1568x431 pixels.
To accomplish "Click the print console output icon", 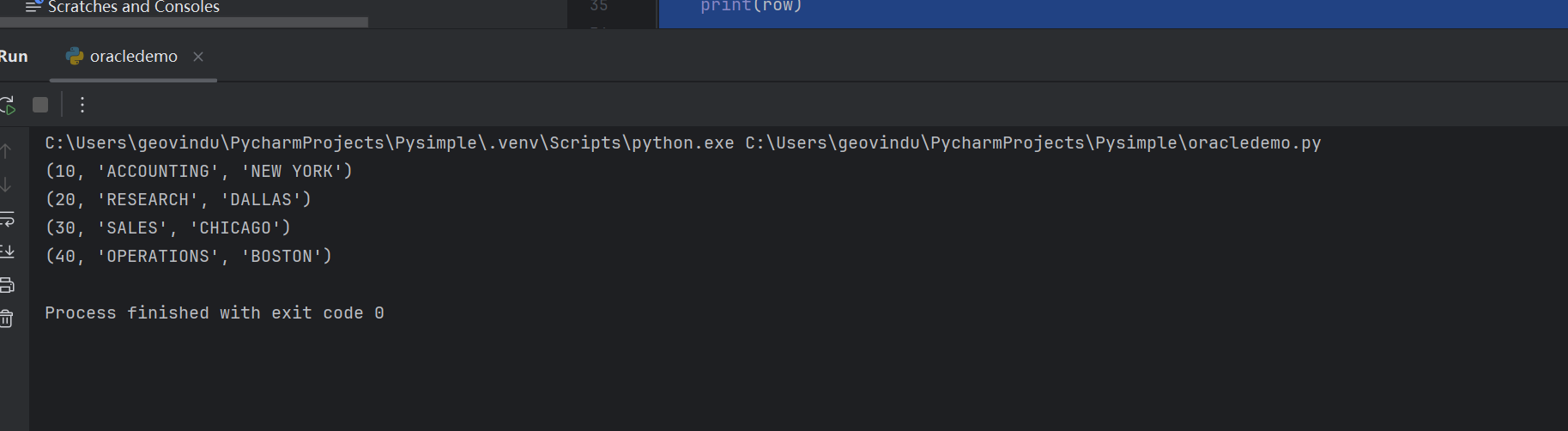I will point(7,285).
